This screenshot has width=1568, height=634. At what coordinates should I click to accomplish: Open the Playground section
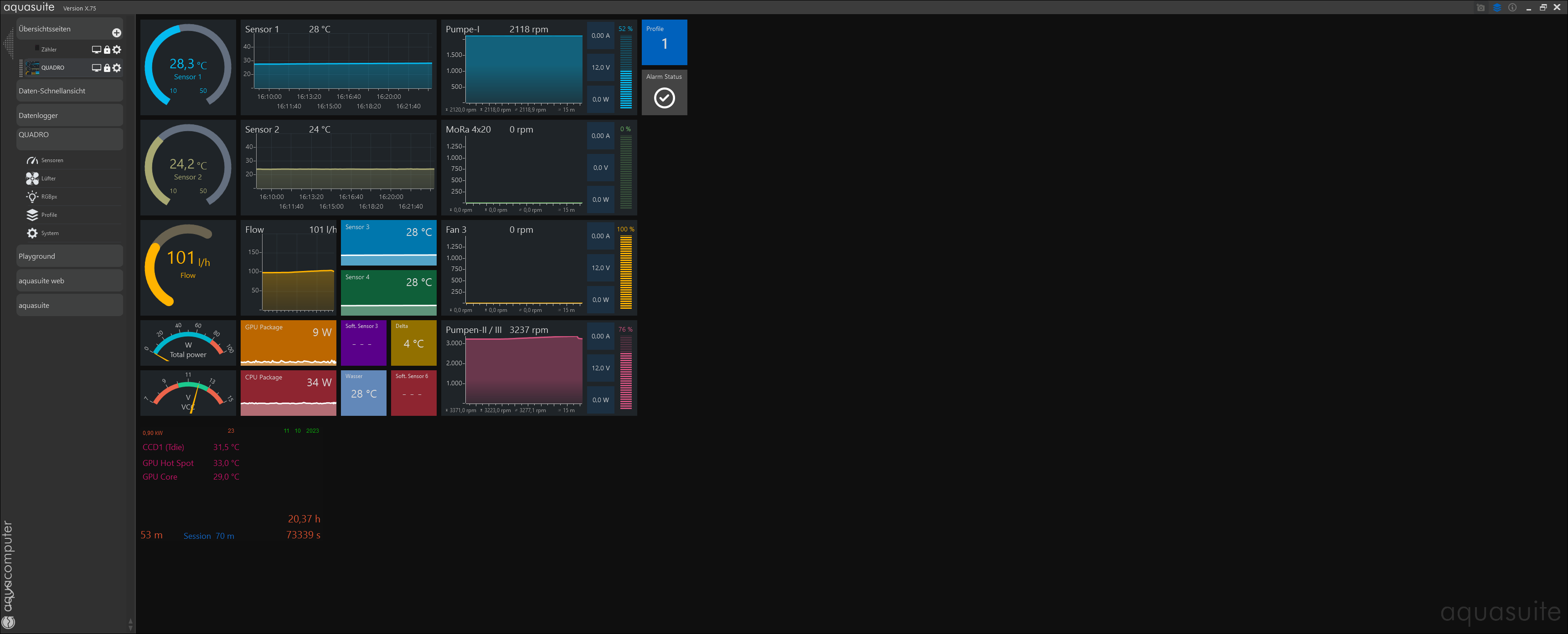coord(69,257)
